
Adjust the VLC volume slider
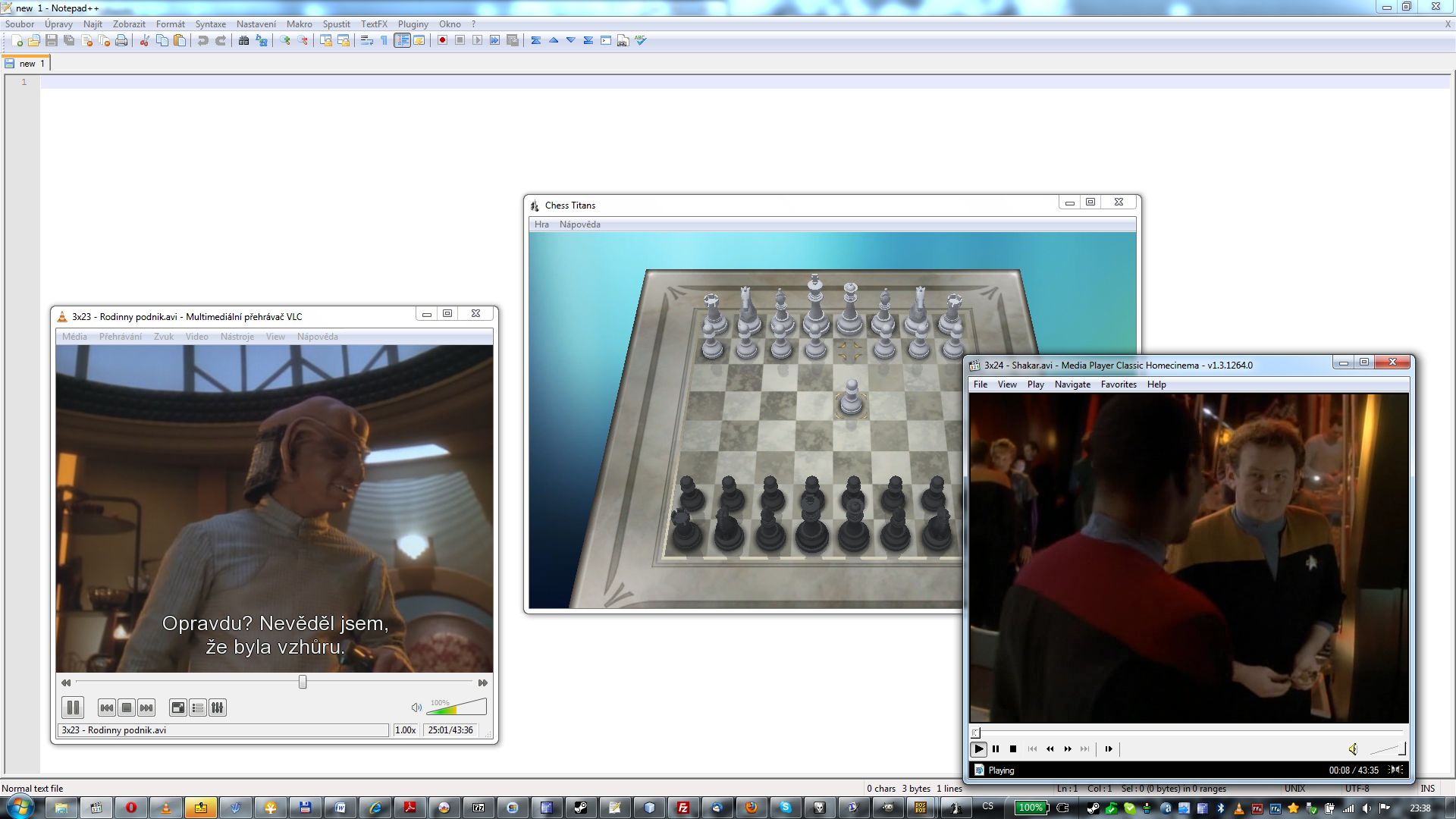(x=457, y=707)
